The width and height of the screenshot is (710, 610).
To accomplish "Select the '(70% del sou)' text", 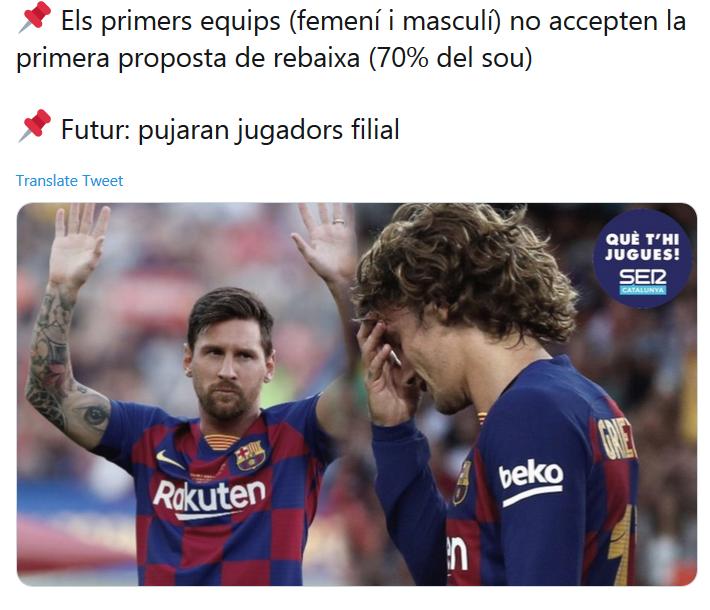I will 451,58.
